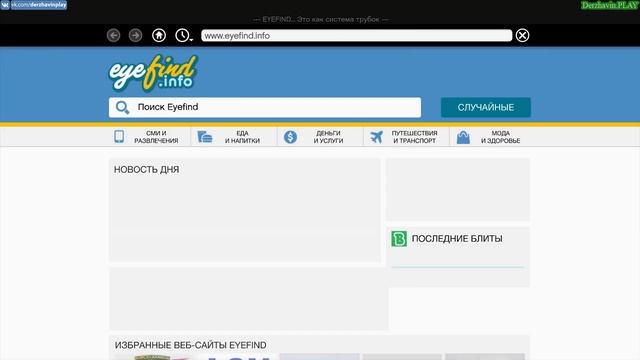The height and width of the screenshot is (360, 640).
Task: Click the dollar coin icon
Action: coord(290,137)
